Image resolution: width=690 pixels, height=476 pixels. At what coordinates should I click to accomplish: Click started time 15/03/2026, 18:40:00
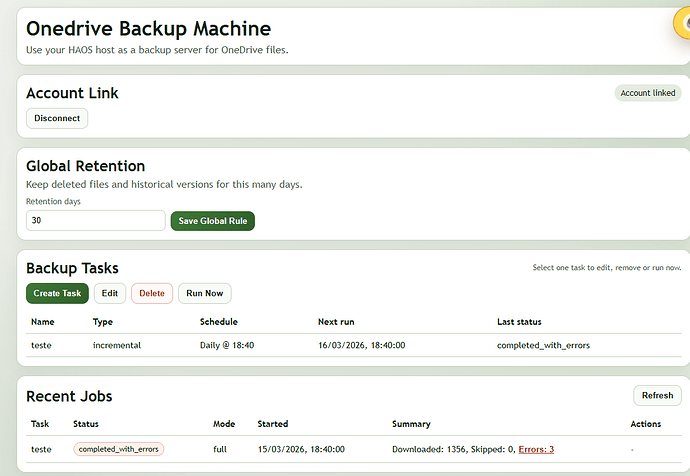(x=301, y=449)
